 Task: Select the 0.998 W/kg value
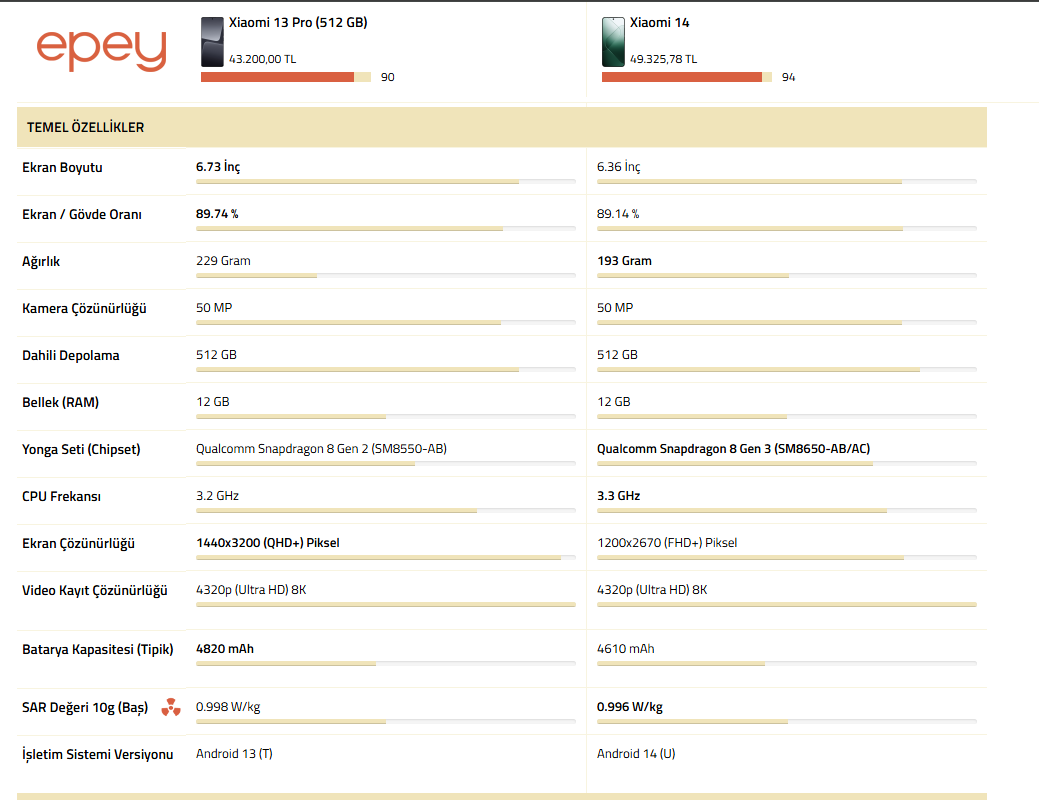coord(228,707)
